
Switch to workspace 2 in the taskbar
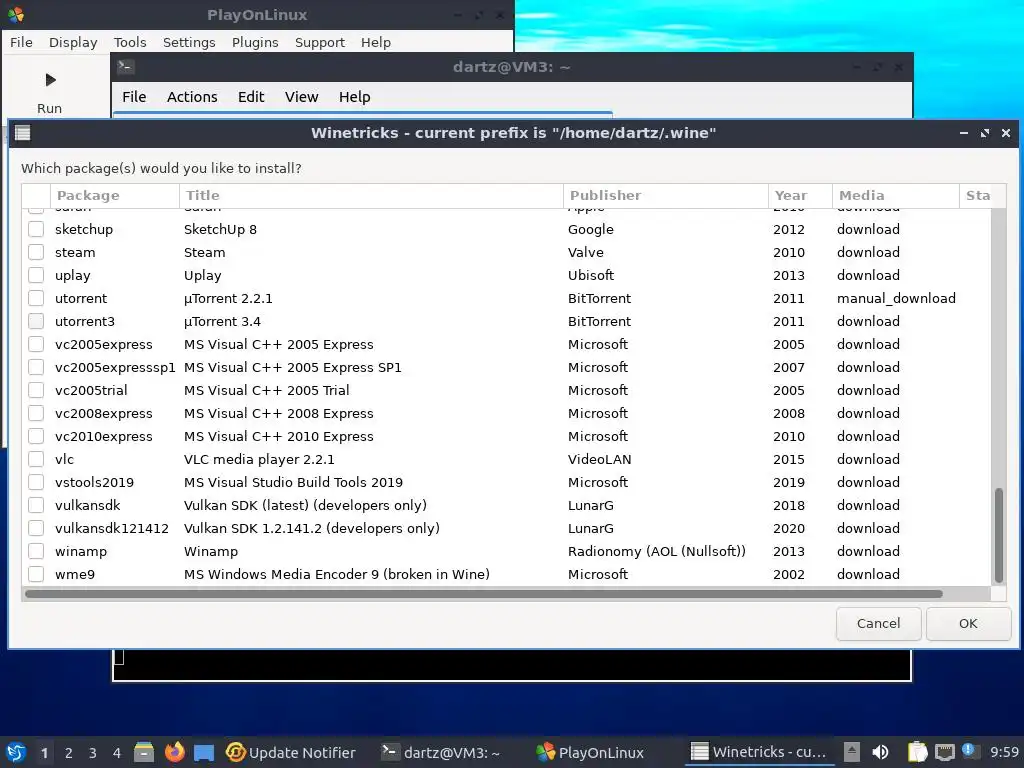69,753
